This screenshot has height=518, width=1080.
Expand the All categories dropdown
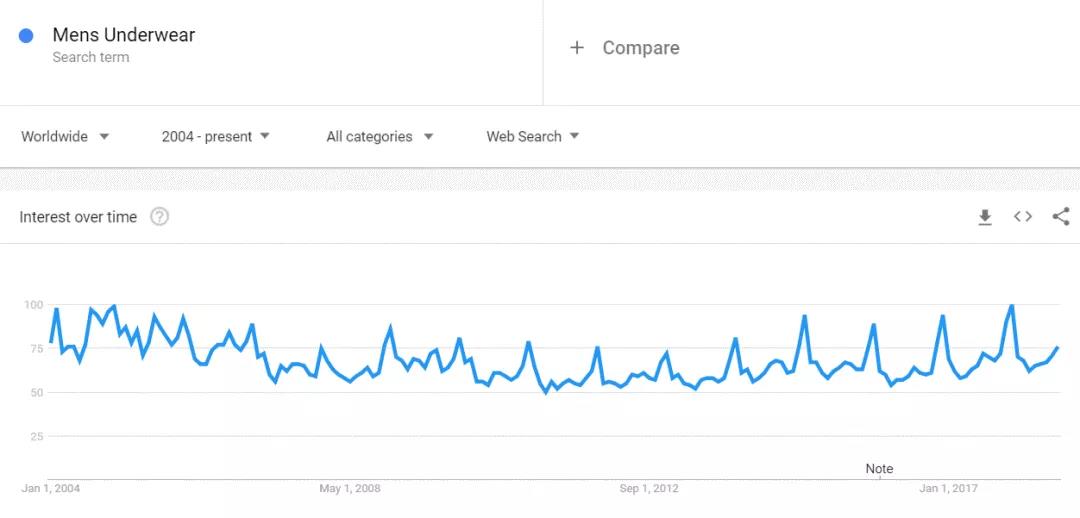tap(380, 137)
